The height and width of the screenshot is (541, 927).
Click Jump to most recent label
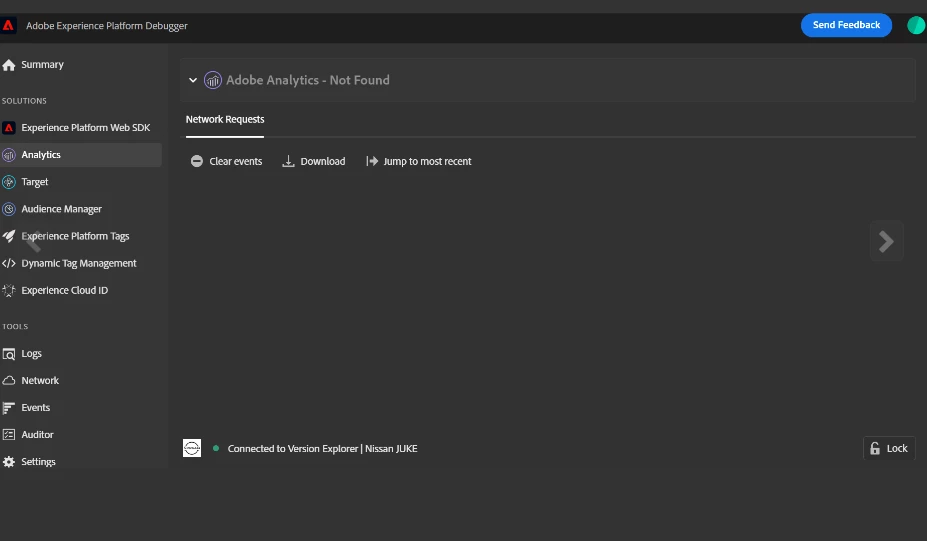[427, 161]
